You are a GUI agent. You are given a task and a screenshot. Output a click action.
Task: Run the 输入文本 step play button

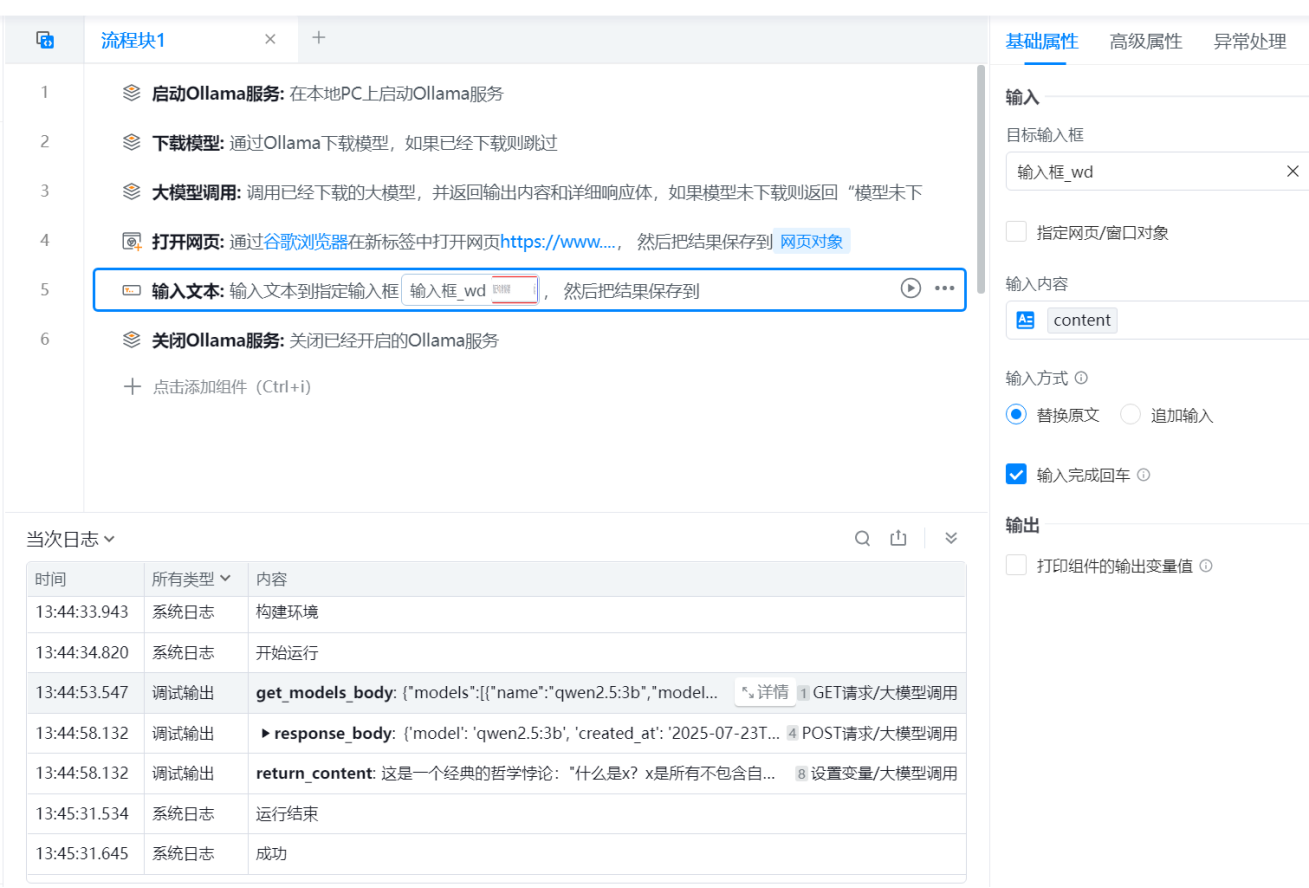910,289
